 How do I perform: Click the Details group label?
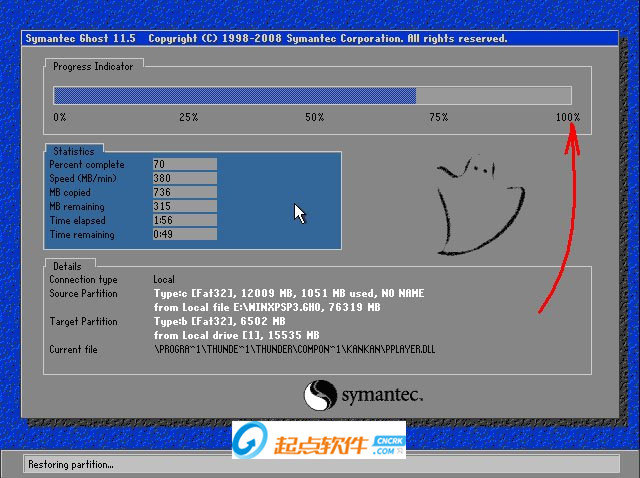pos(67,266)
